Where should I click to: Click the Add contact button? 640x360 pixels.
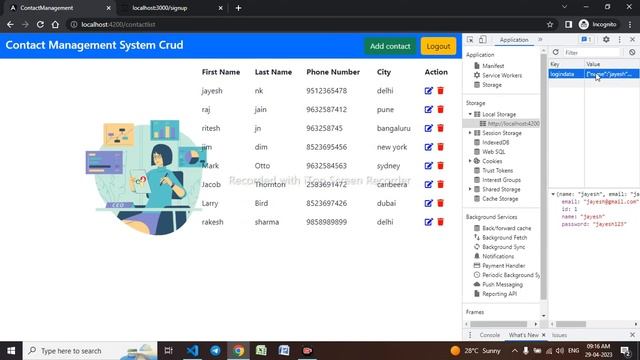[390, 46]
